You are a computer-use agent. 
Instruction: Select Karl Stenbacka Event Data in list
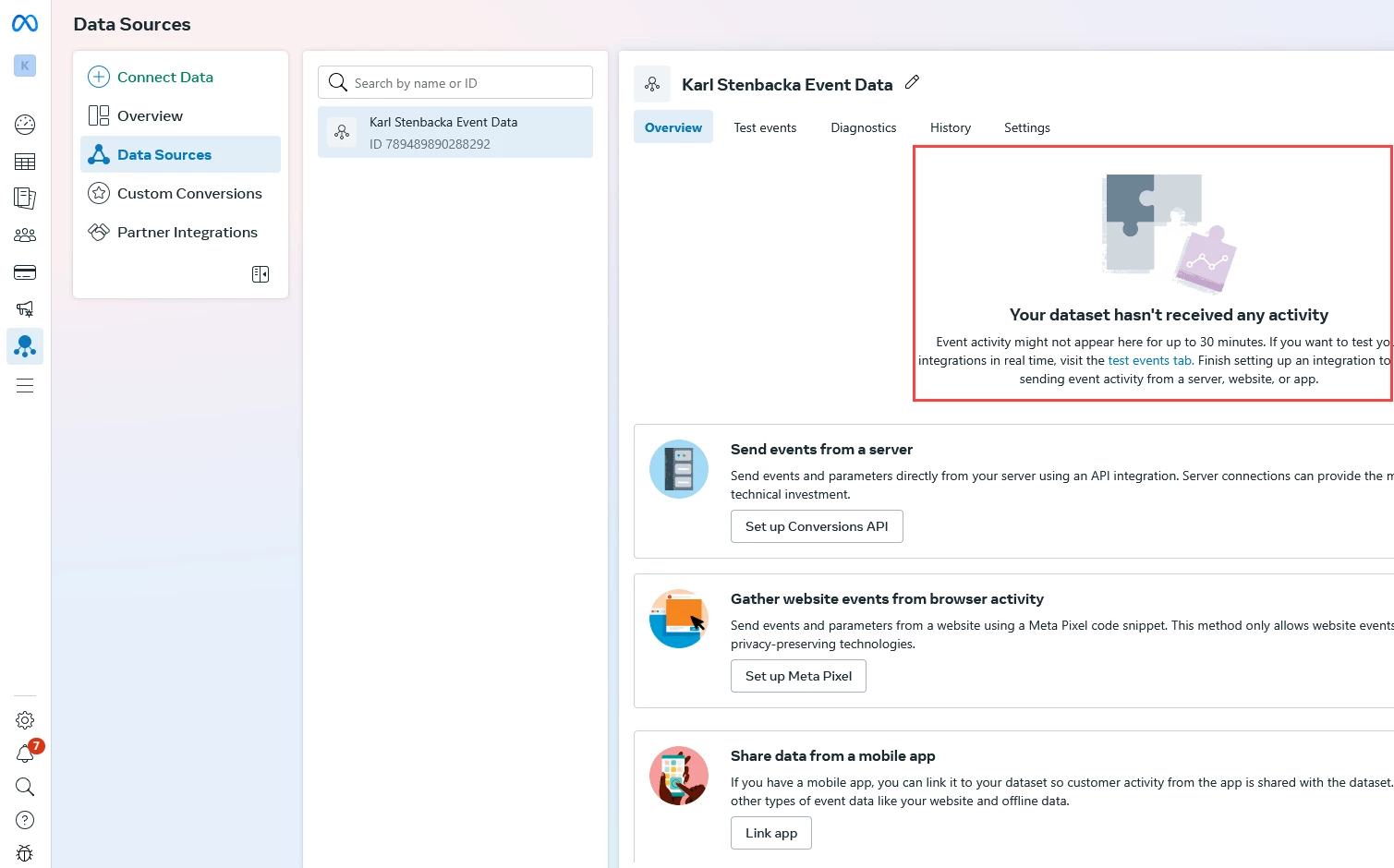point(455,132)
